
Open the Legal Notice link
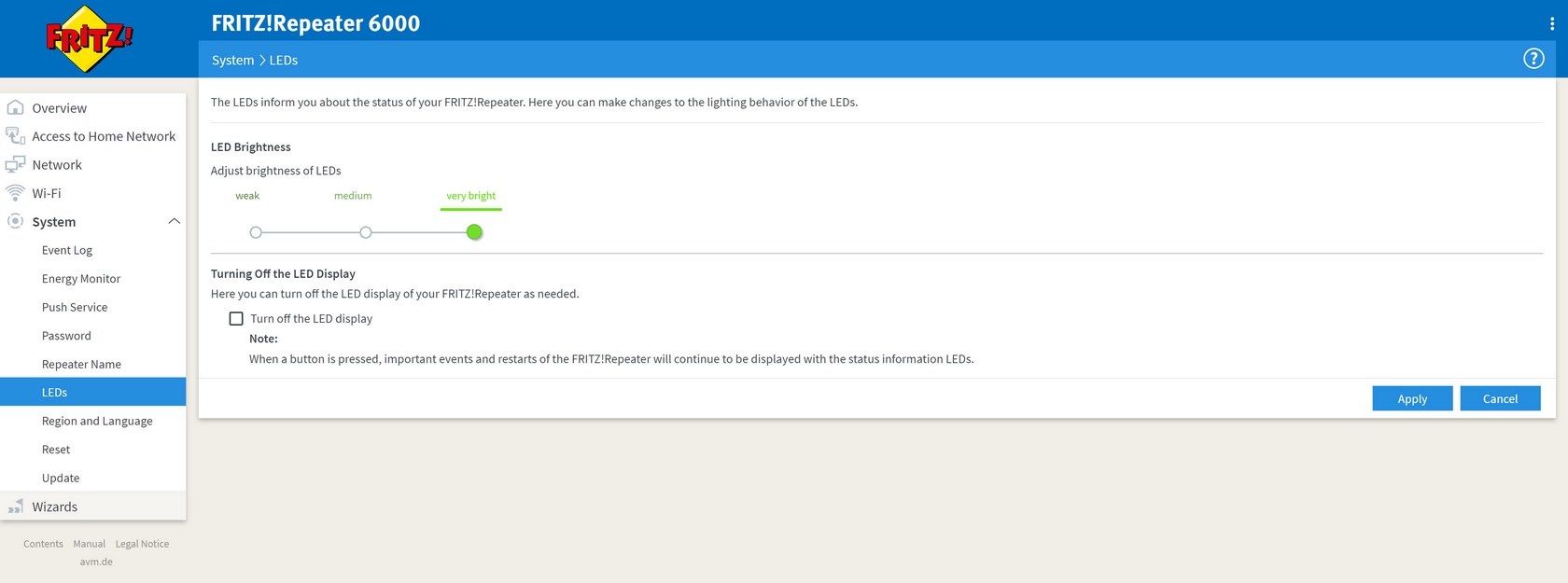pyautogui.click(x=142, y=544)
